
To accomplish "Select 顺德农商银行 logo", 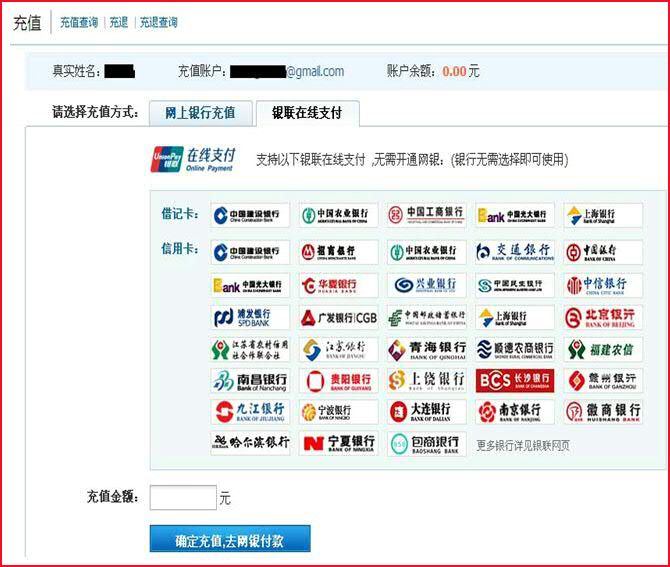I will click(x=515, y=349).
